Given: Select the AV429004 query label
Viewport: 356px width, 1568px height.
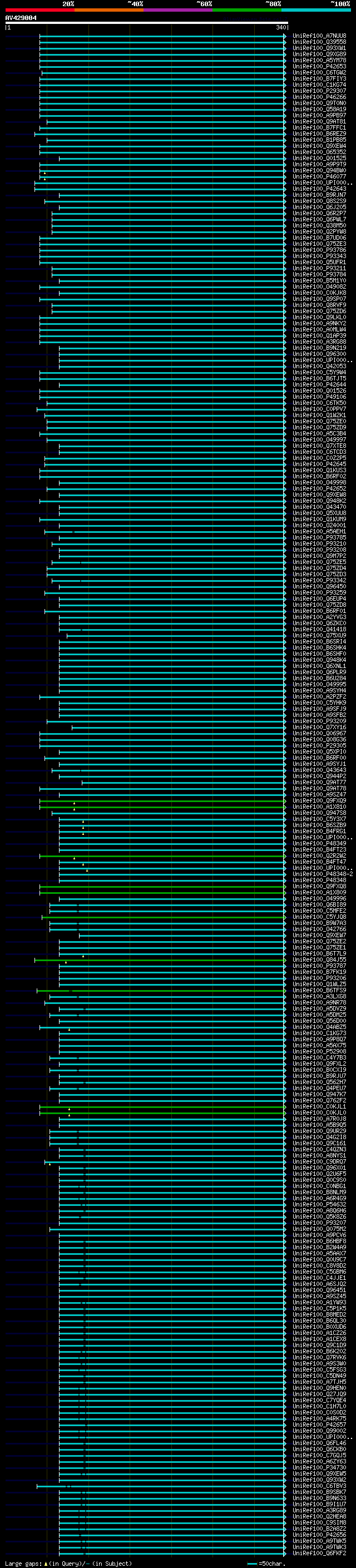Looking at the screenshot, I should pyautogui.click(x=21, y=18).
